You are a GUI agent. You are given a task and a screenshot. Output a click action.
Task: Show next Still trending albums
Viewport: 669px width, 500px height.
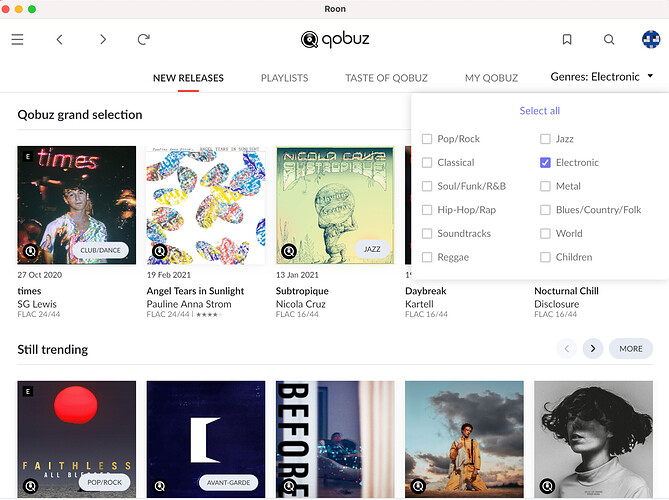pyautogui.click(x=593, y=349)
